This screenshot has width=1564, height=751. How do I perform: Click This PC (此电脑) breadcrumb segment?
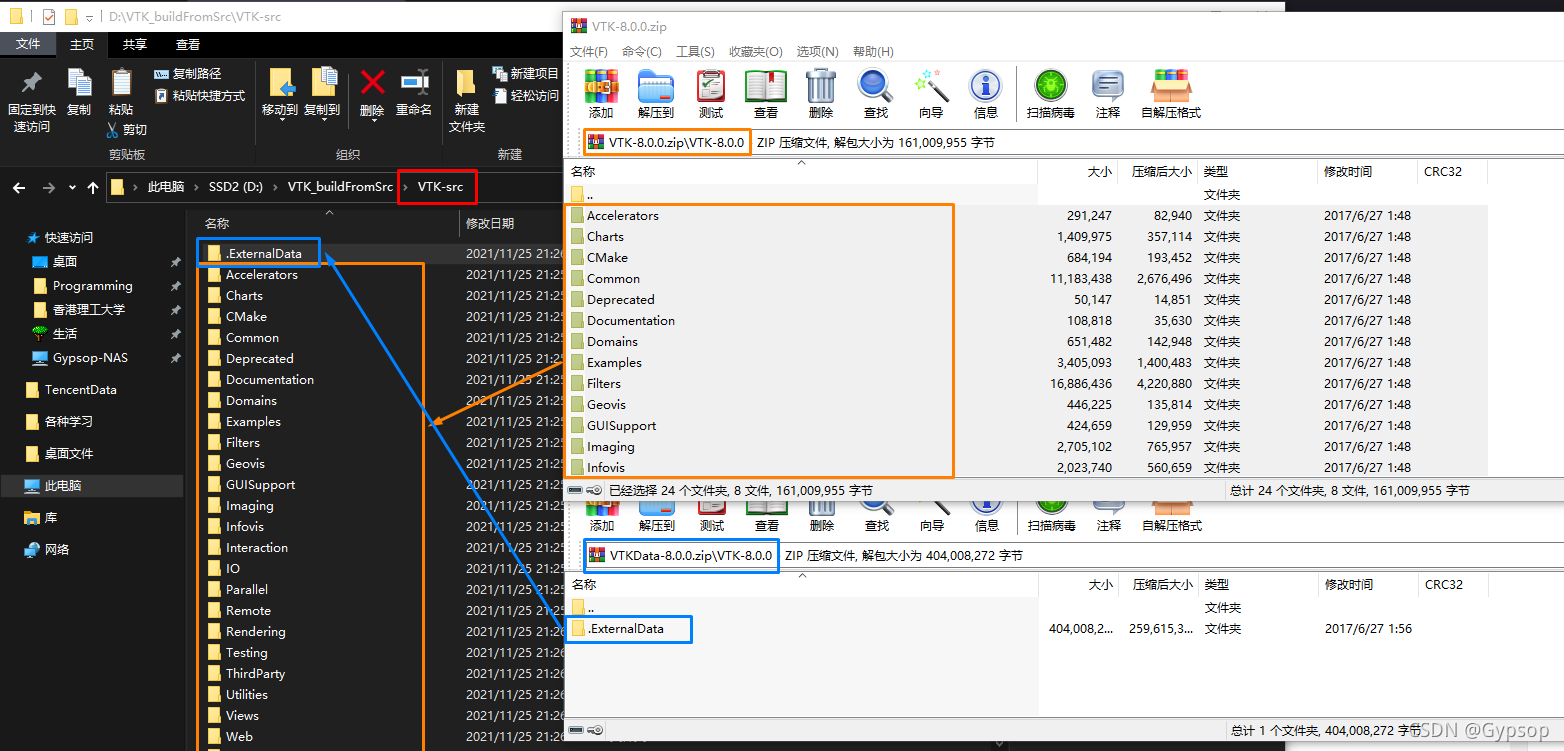point(166,187)
